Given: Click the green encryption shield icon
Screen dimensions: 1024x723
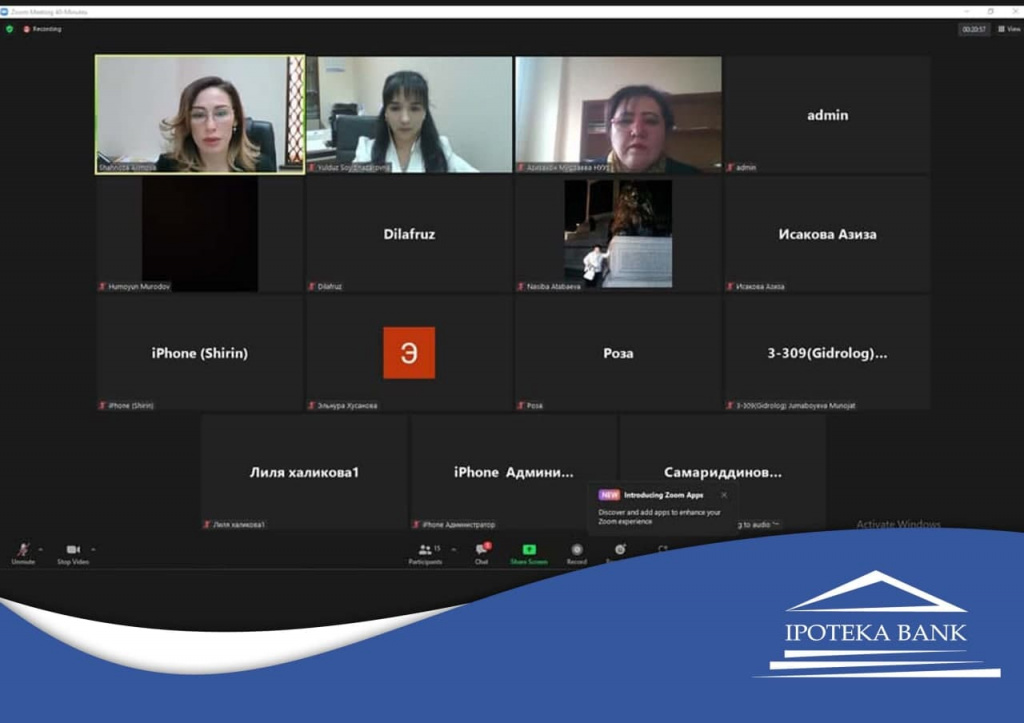Looking at the screenshot, I should click(10, 29).
